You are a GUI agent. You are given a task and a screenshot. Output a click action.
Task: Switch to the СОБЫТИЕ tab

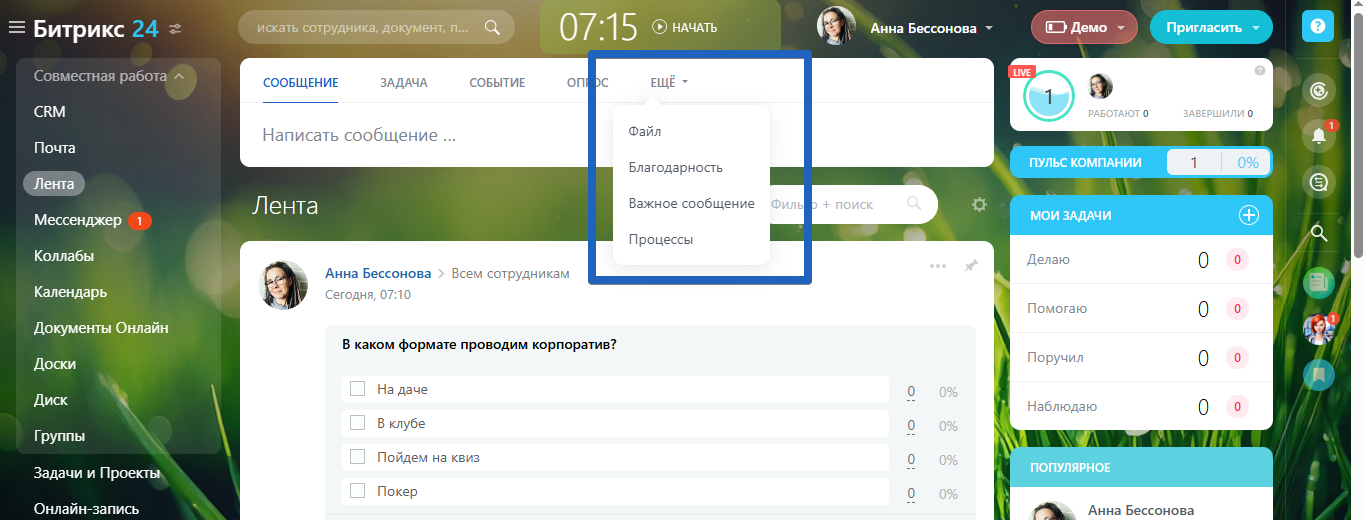coord(497,83)
